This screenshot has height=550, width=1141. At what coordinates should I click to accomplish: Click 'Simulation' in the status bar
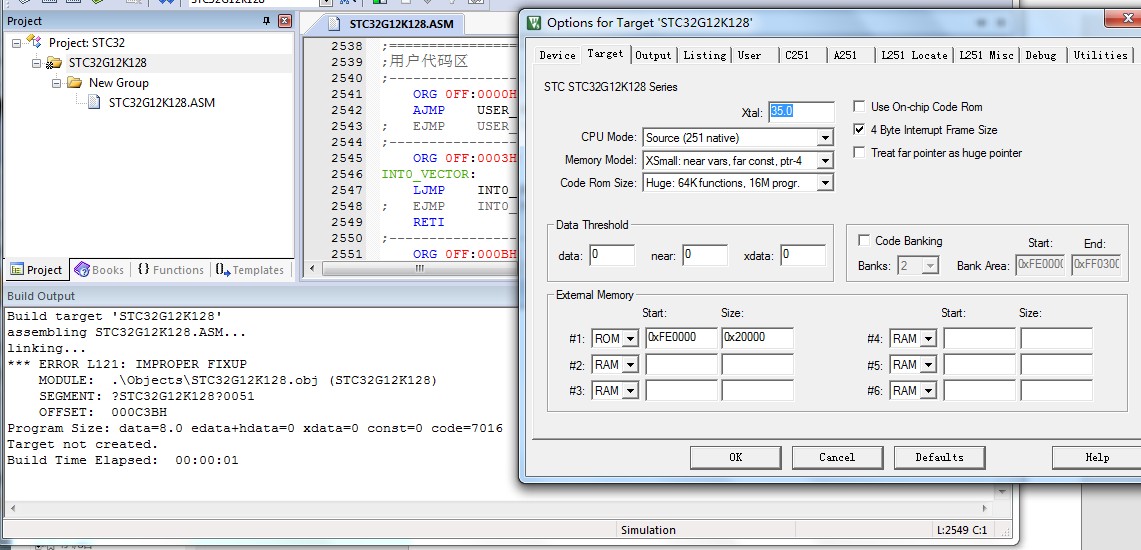(x=648, y=530)
